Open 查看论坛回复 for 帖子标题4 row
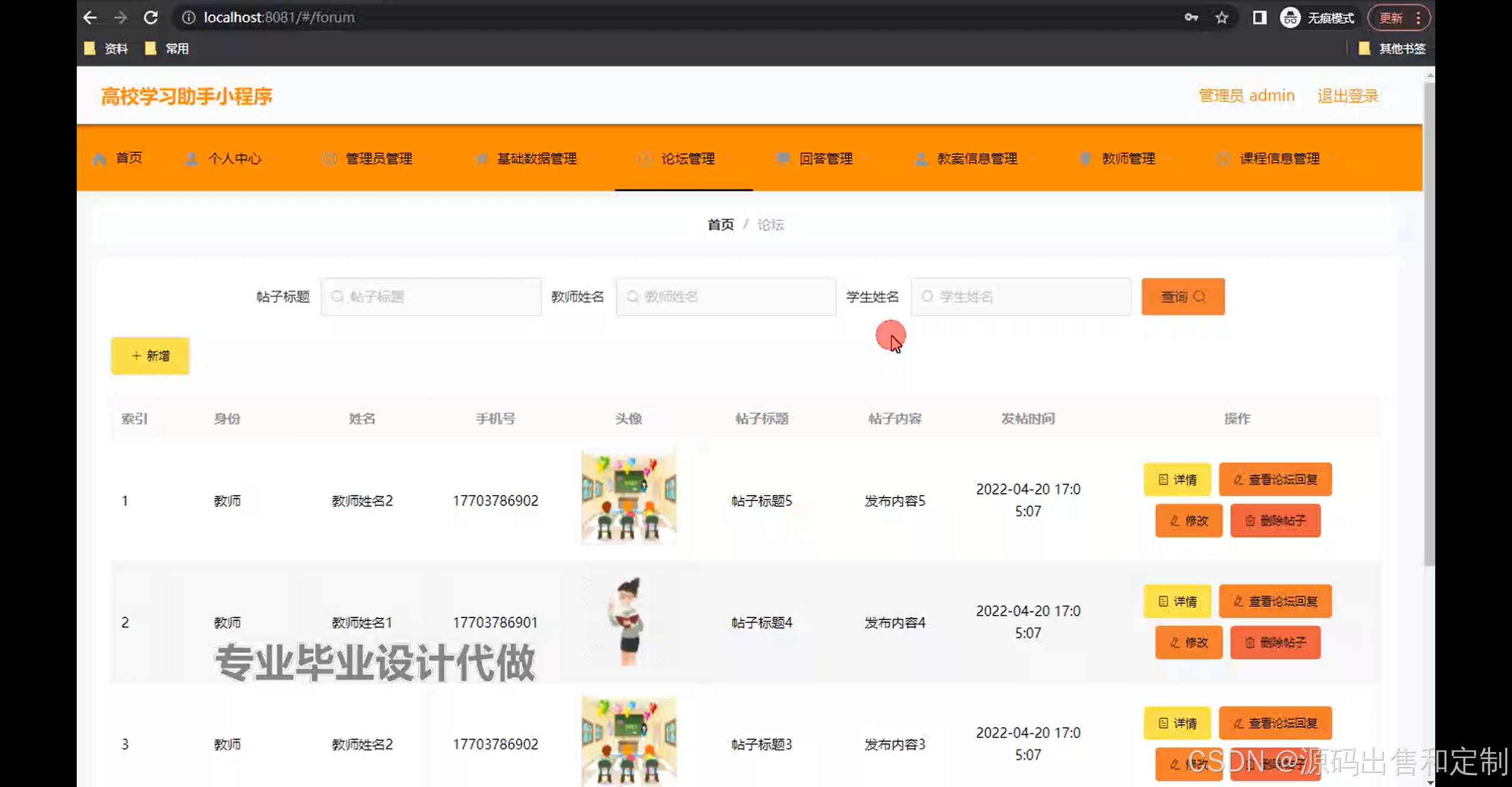Image resolution: width=1512 pixels, height=787 pixels. (1275, 601)
